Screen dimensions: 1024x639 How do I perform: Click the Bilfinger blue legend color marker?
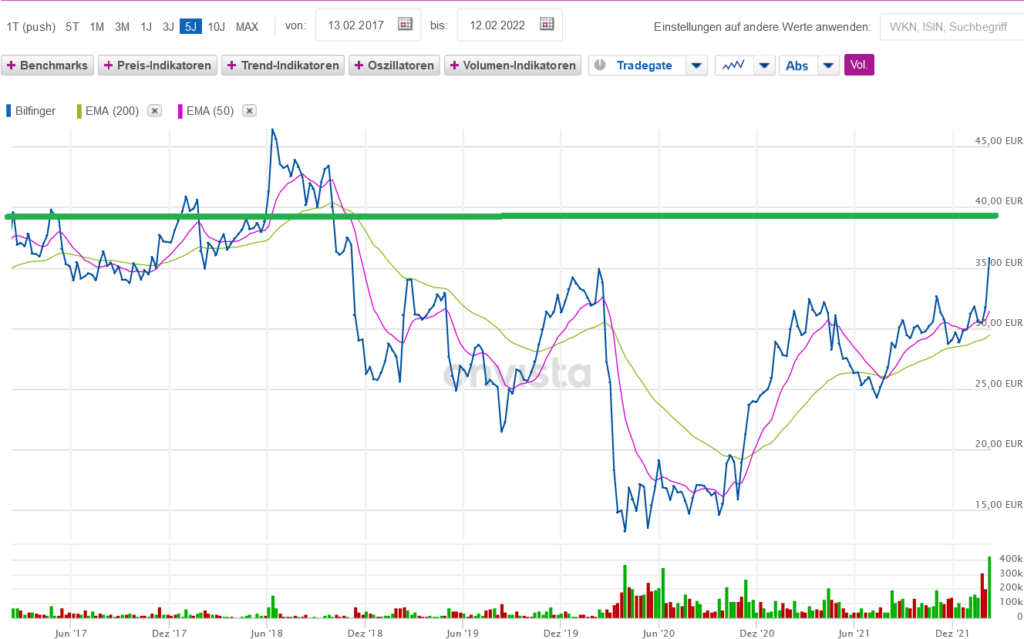click(9, 111)
